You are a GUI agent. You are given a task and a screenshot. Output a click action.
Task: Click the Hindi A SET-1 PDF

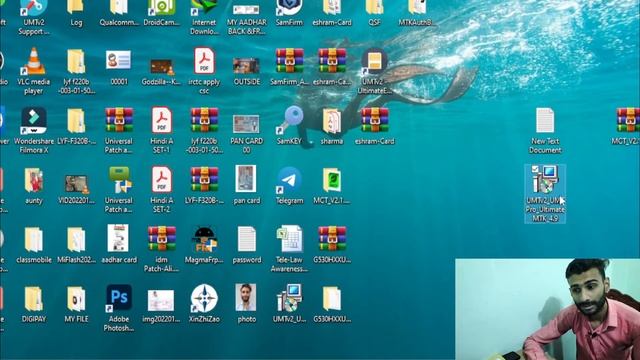pos(162,120)
